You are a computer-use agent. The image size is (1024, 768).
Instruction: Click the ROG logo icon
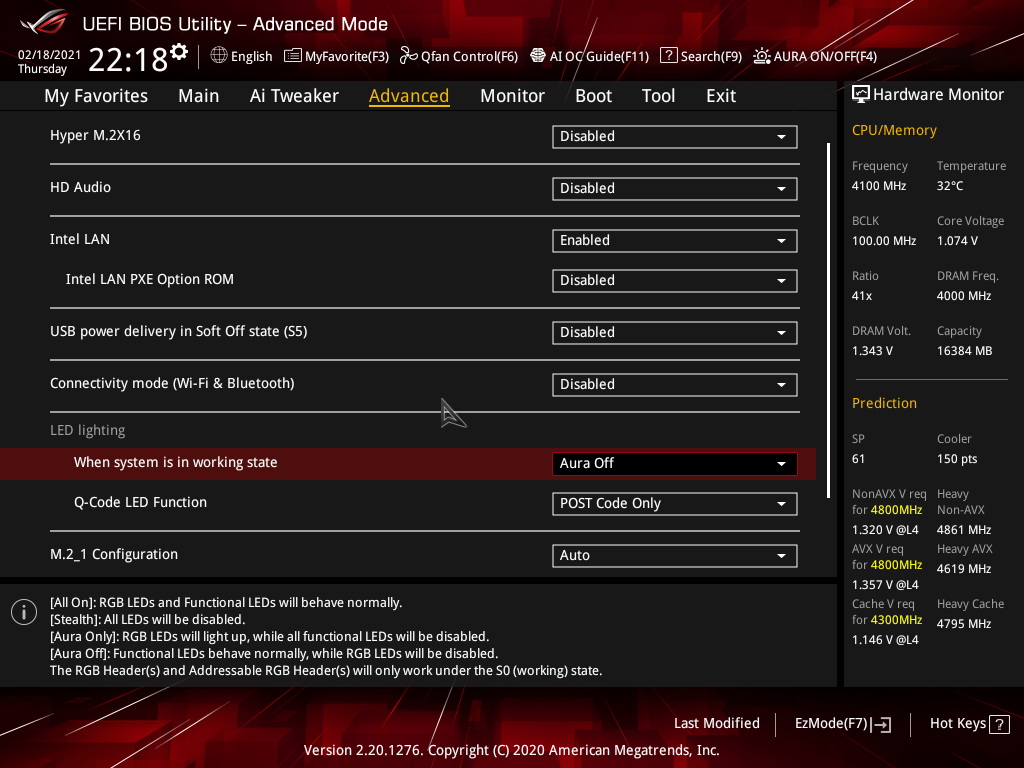click(43, 22)
